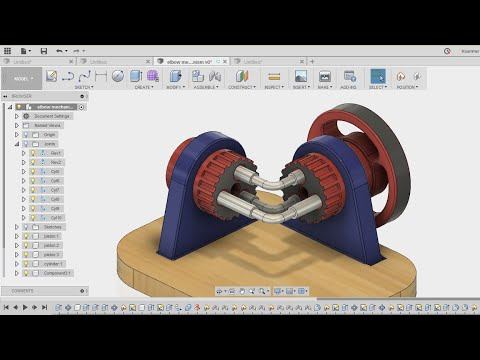The height and width of the screenshot is (360, 480).
Task: Expand the Named Views node
Action: click(17, 125)
